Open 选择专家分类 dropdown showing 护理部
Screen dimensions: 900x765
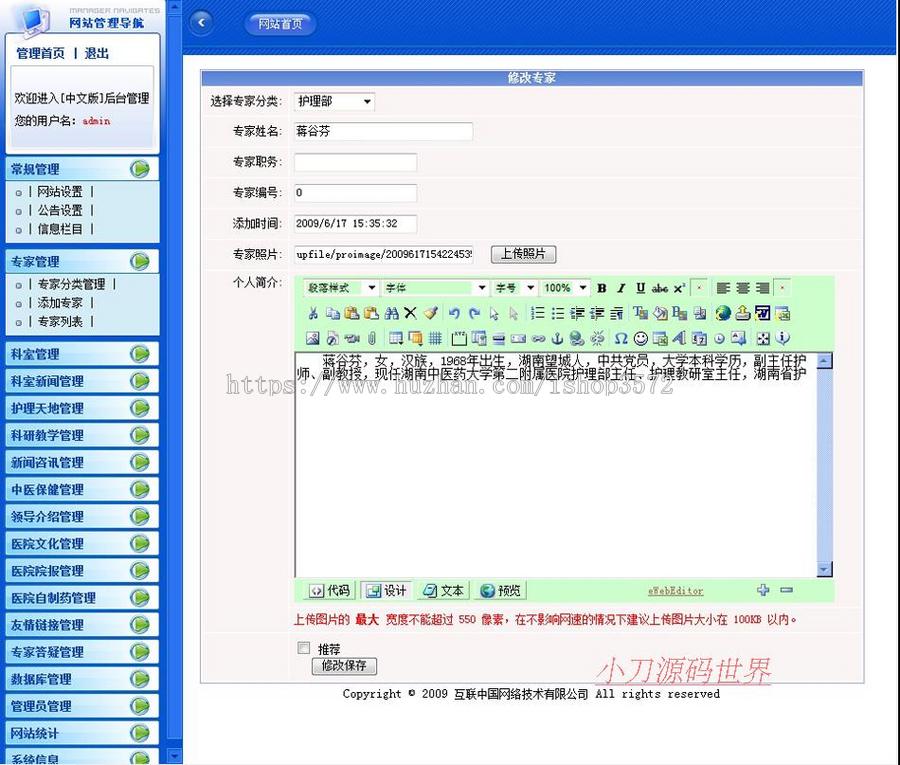click(x=334, y=102)
